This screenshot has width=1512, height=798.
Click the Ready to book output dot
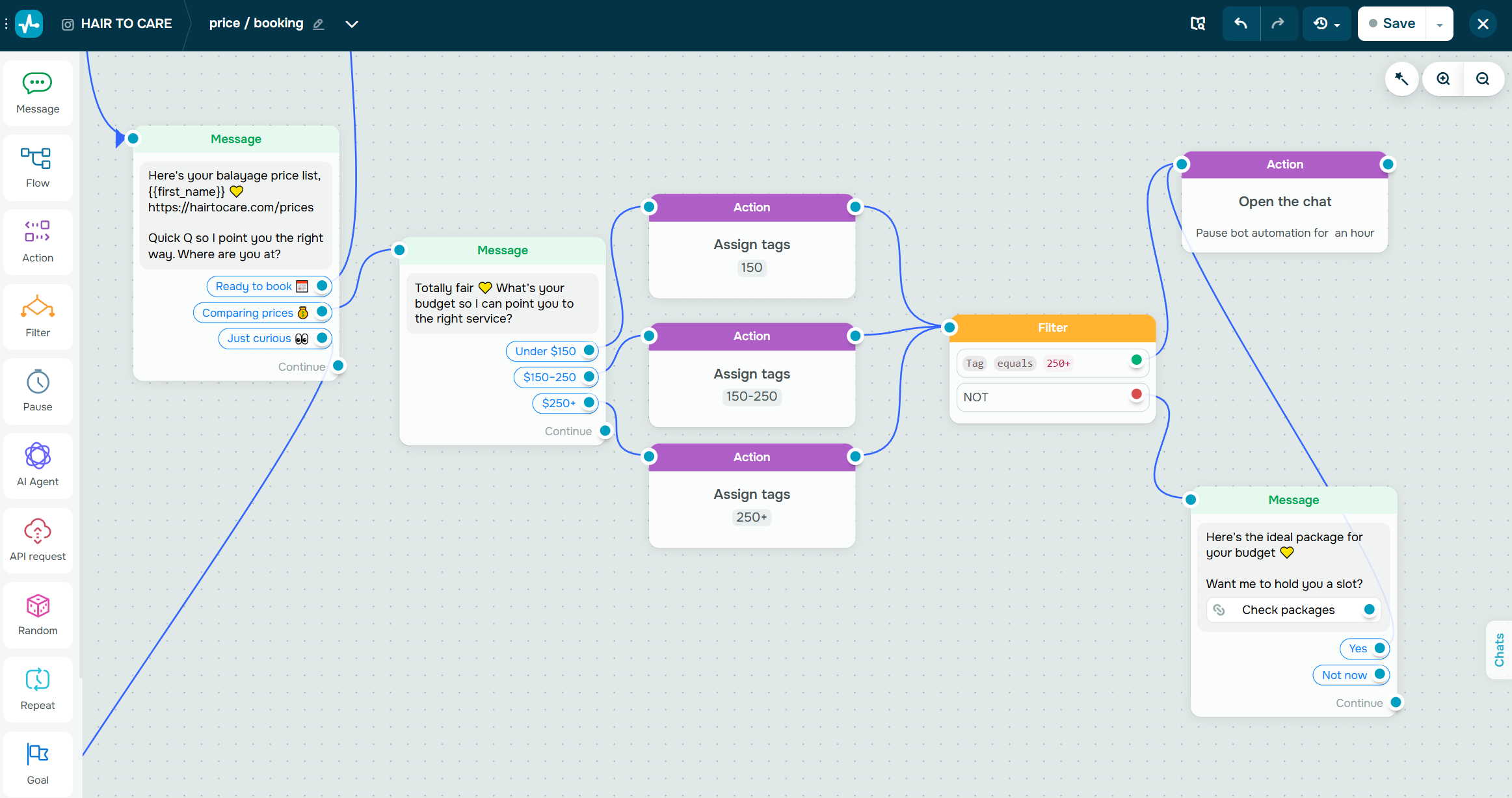point(322,286)
